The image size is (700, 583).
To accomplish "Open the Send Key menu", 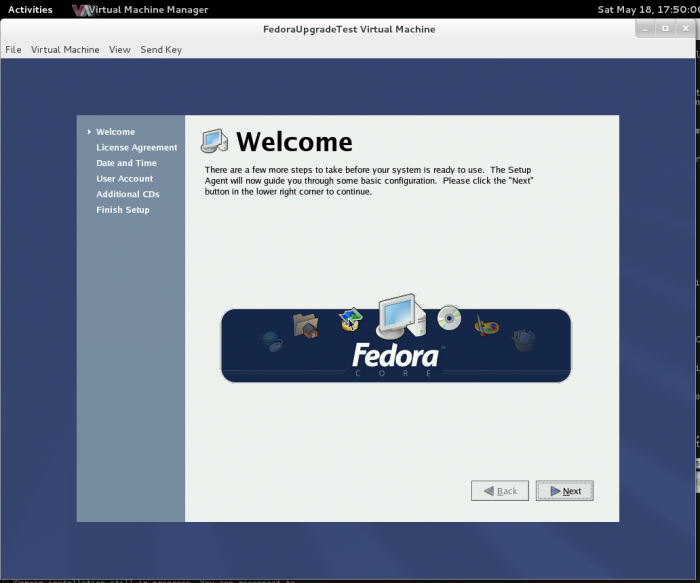I will tap(161, 50).
